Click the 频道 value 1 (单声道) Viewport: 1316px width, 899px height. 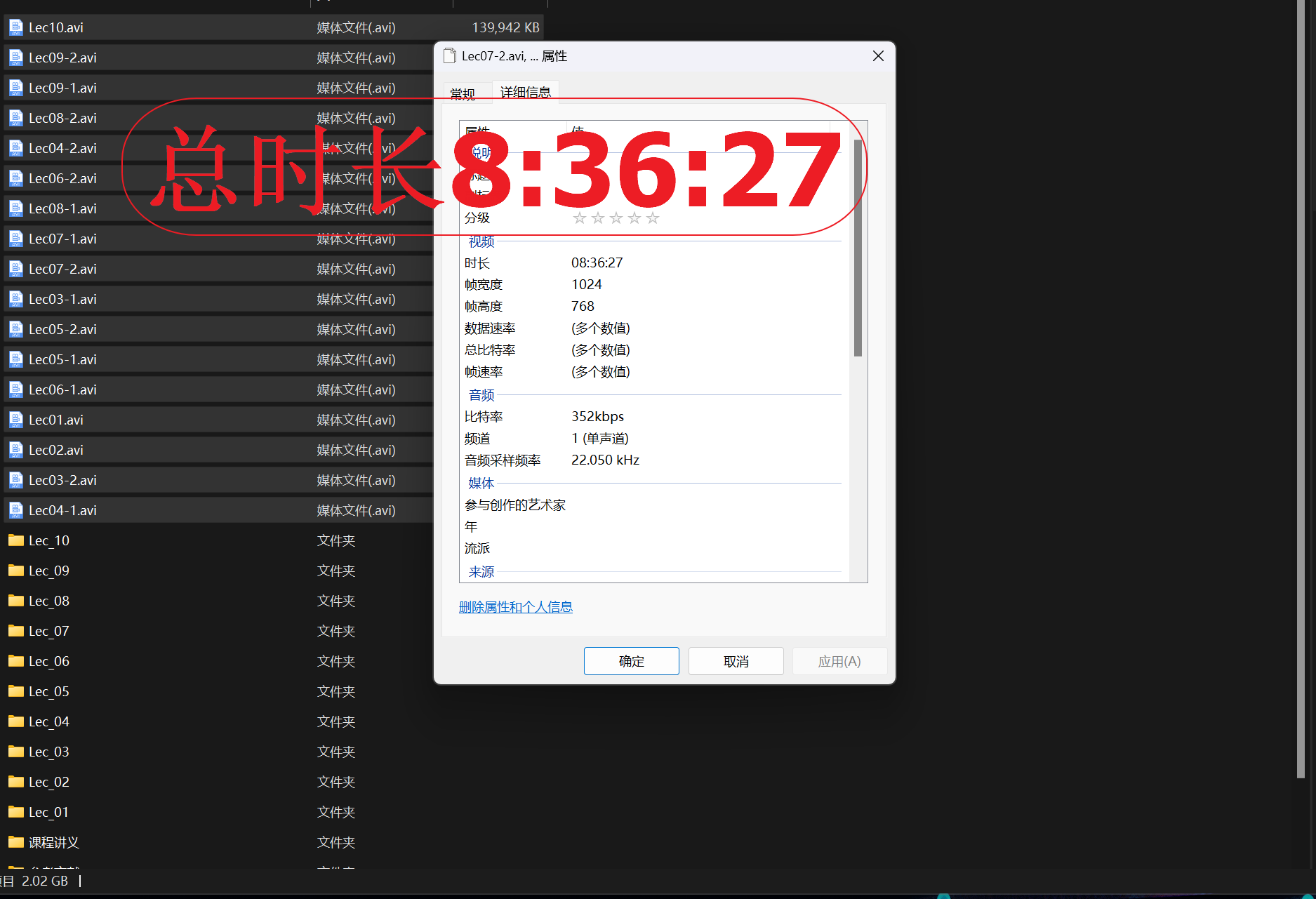[600, 439]
